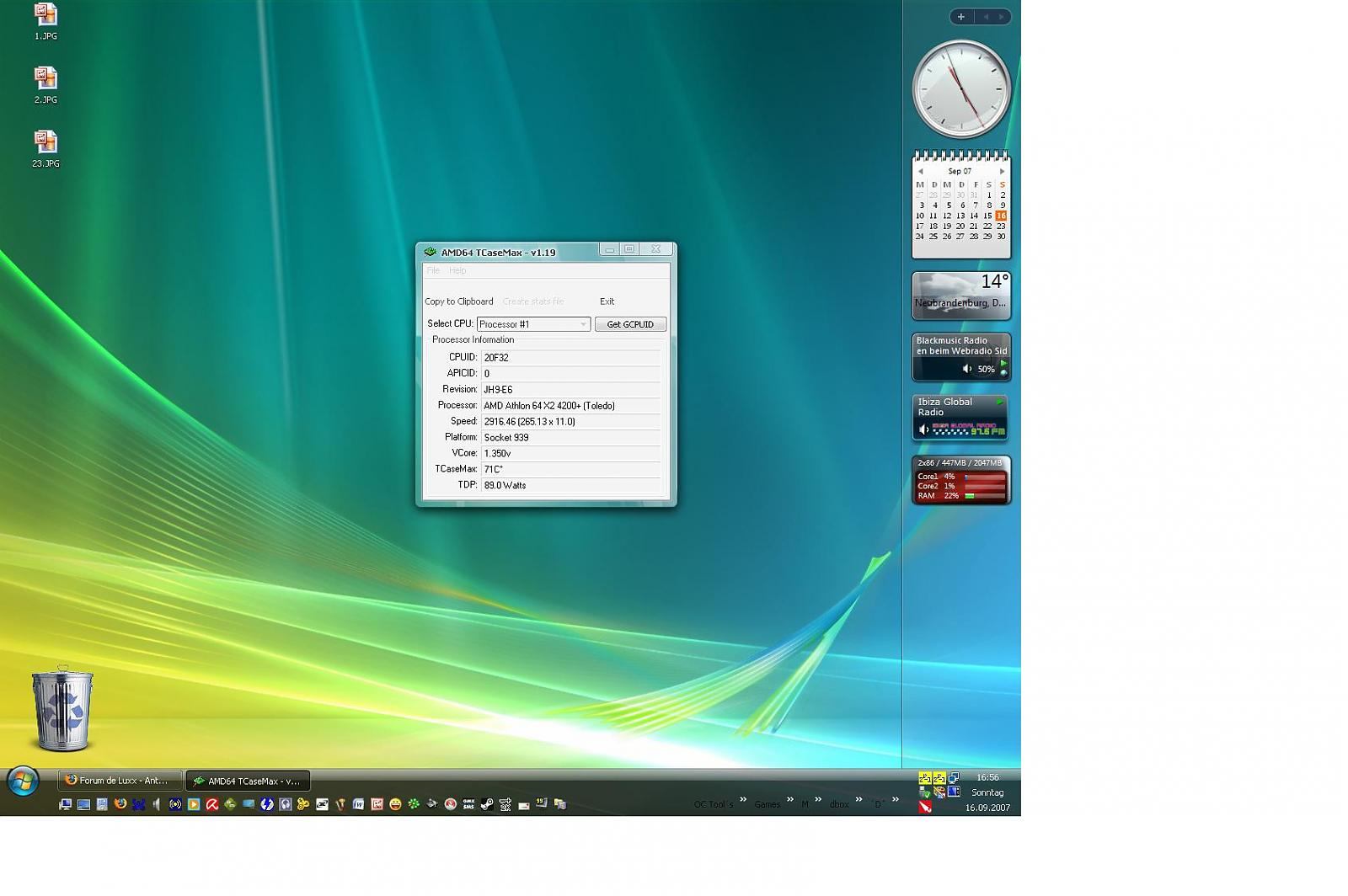Click the Windows Start orb
The height and width of the screenshot is (896, 1348).
click(x=23, y=782)
